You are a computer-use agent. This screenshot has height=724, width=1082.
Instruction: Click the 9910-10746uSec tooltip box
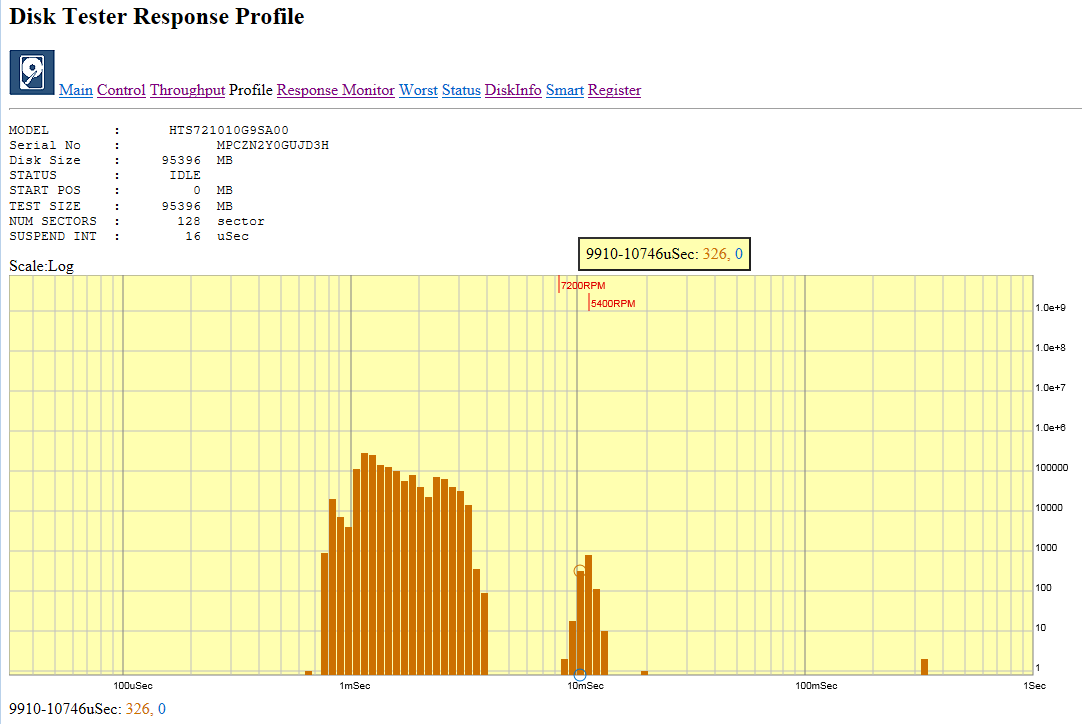pyautogui.click(x=664, y=255)
